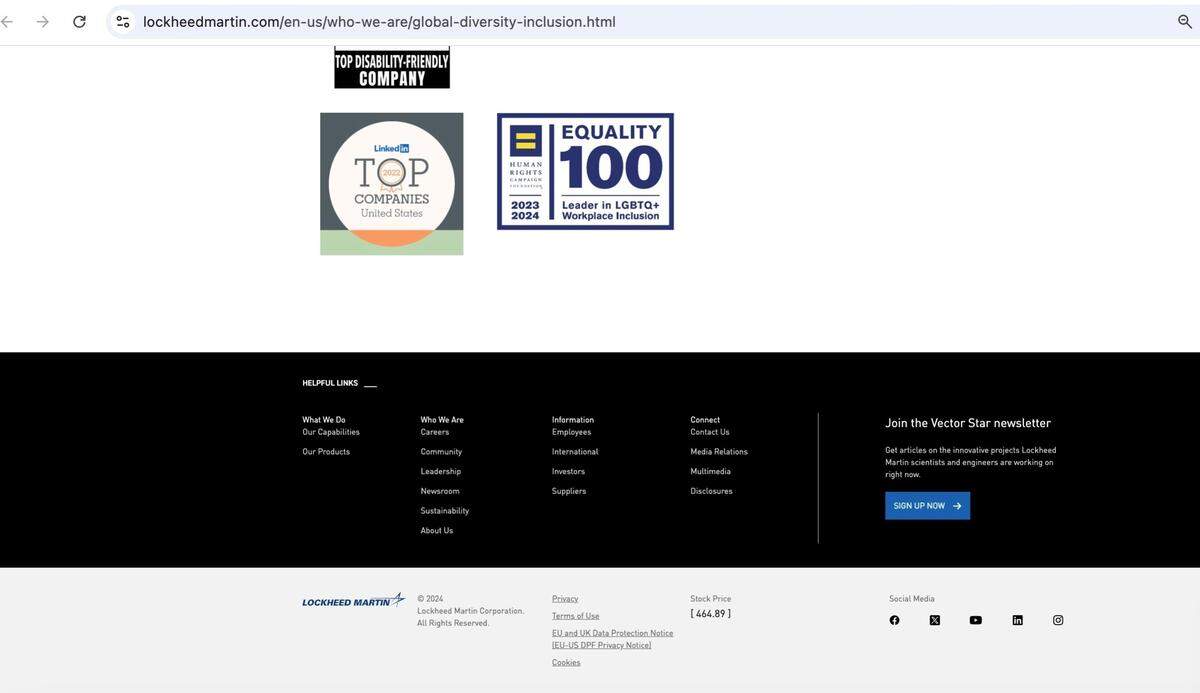Open site information icon in address bar
Screen dimensions: 1200x693
(x=122, y=21)
